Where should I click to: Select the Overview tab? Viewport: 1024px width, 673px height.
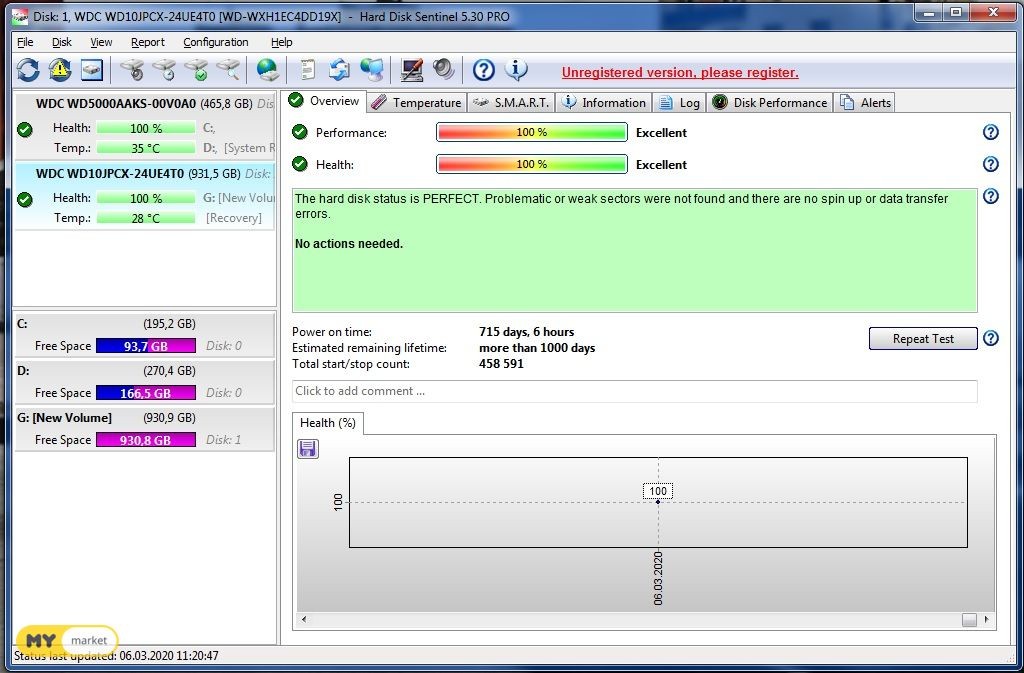[325, 101]
